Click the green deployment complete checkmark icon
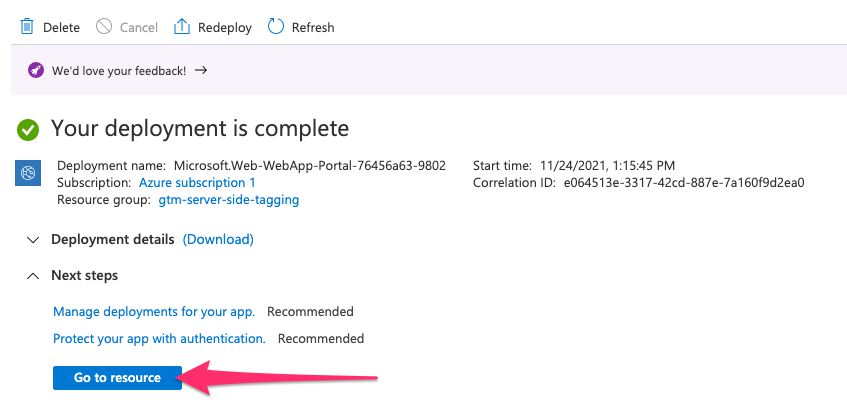This screenshot has height=417, width=847. (28, 130)
